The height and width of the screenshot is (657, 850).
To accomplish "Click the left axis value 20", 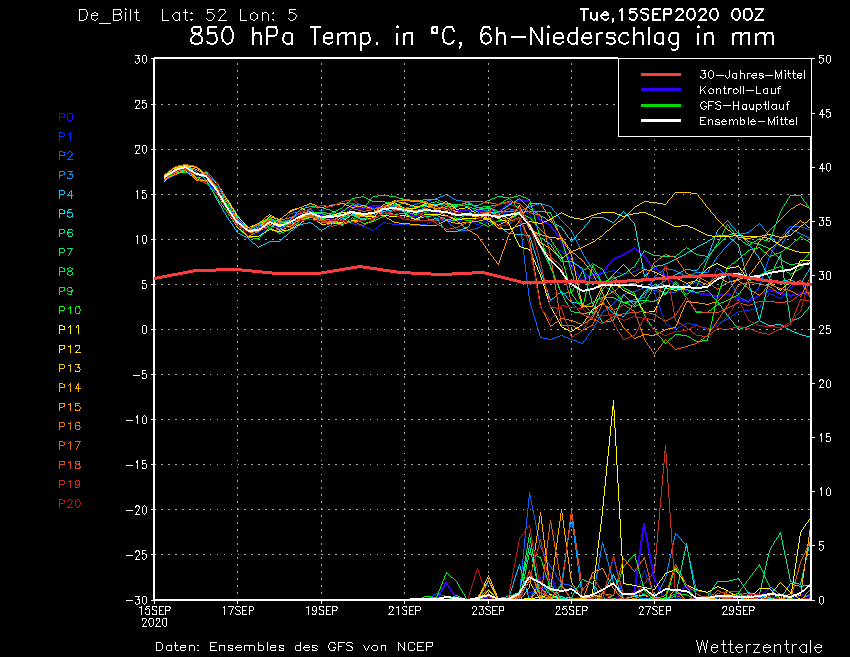I will click(141, 150).
